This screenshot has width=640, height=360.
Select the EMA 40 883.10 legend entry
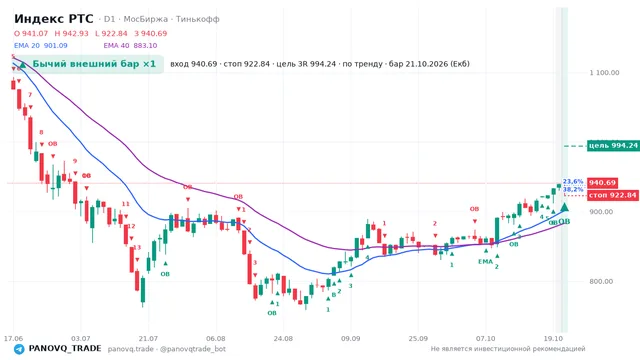pos(130,46)
